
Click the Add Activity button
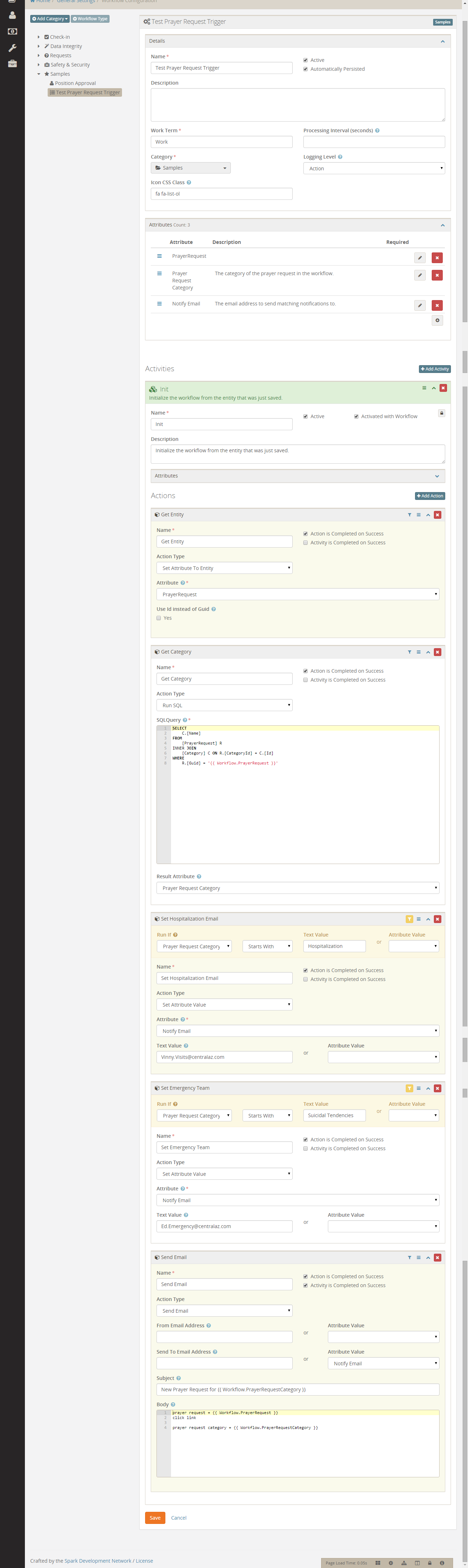click(434, 369)
